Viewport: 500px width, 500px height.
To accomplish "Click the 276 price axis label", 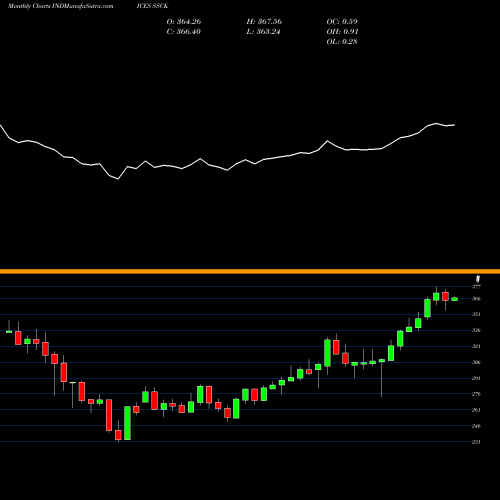I will (476, 394).
